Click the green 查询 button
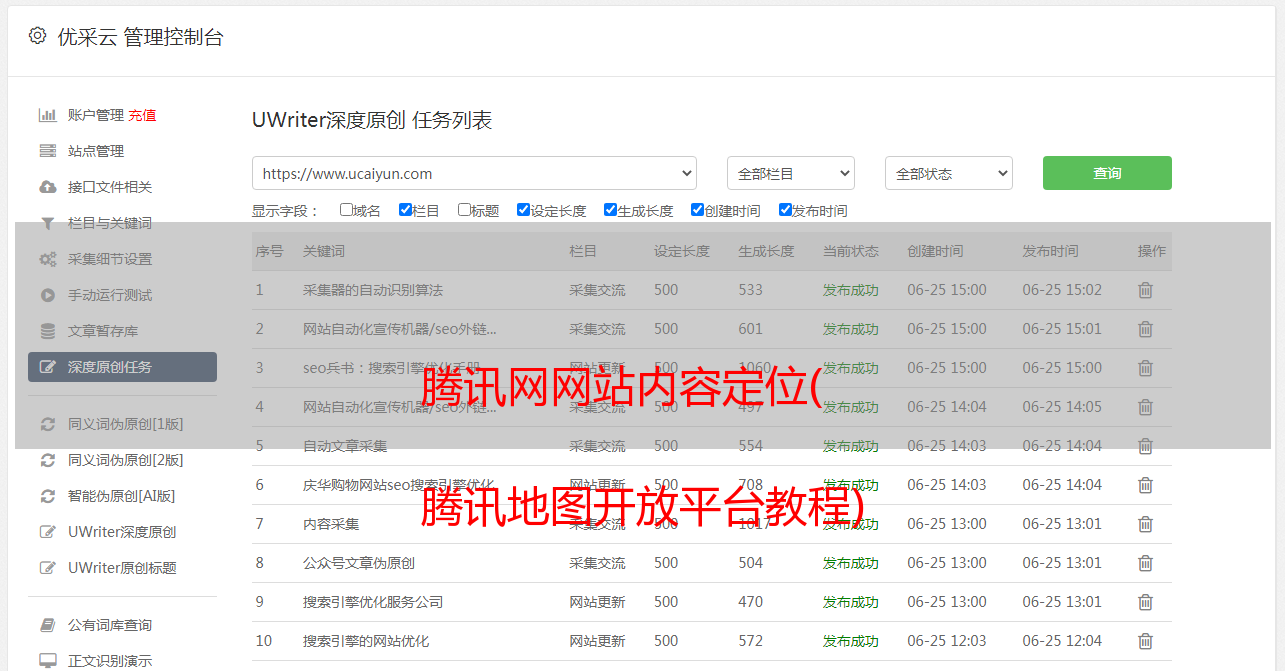The height and width of the screenshot is (671, 1285). click(x=1107, y=173)
